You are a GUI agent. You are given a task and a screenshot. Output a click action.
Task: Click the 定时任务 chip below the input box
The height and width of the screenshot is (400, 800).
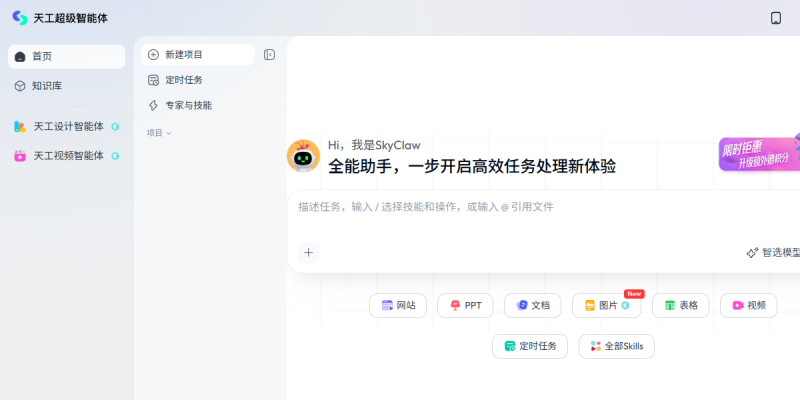tap(530, 346)
